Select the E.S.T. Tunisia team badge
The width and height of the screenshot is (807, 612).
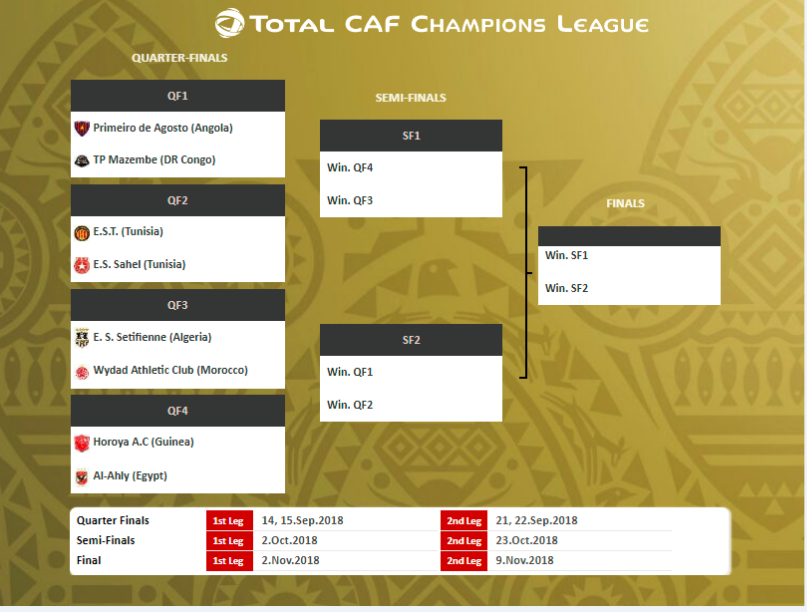[82, 233]
